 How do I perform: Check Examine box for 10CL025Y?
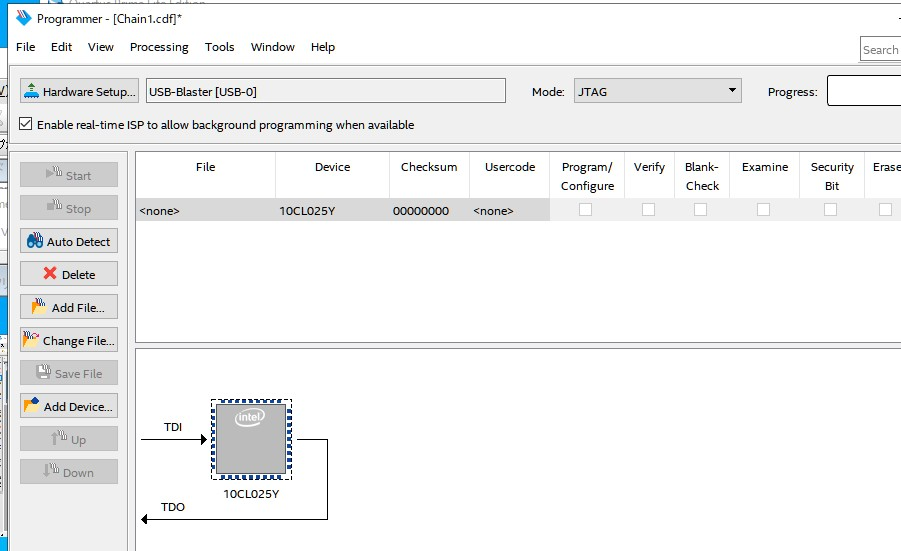(x=764, y=210)
